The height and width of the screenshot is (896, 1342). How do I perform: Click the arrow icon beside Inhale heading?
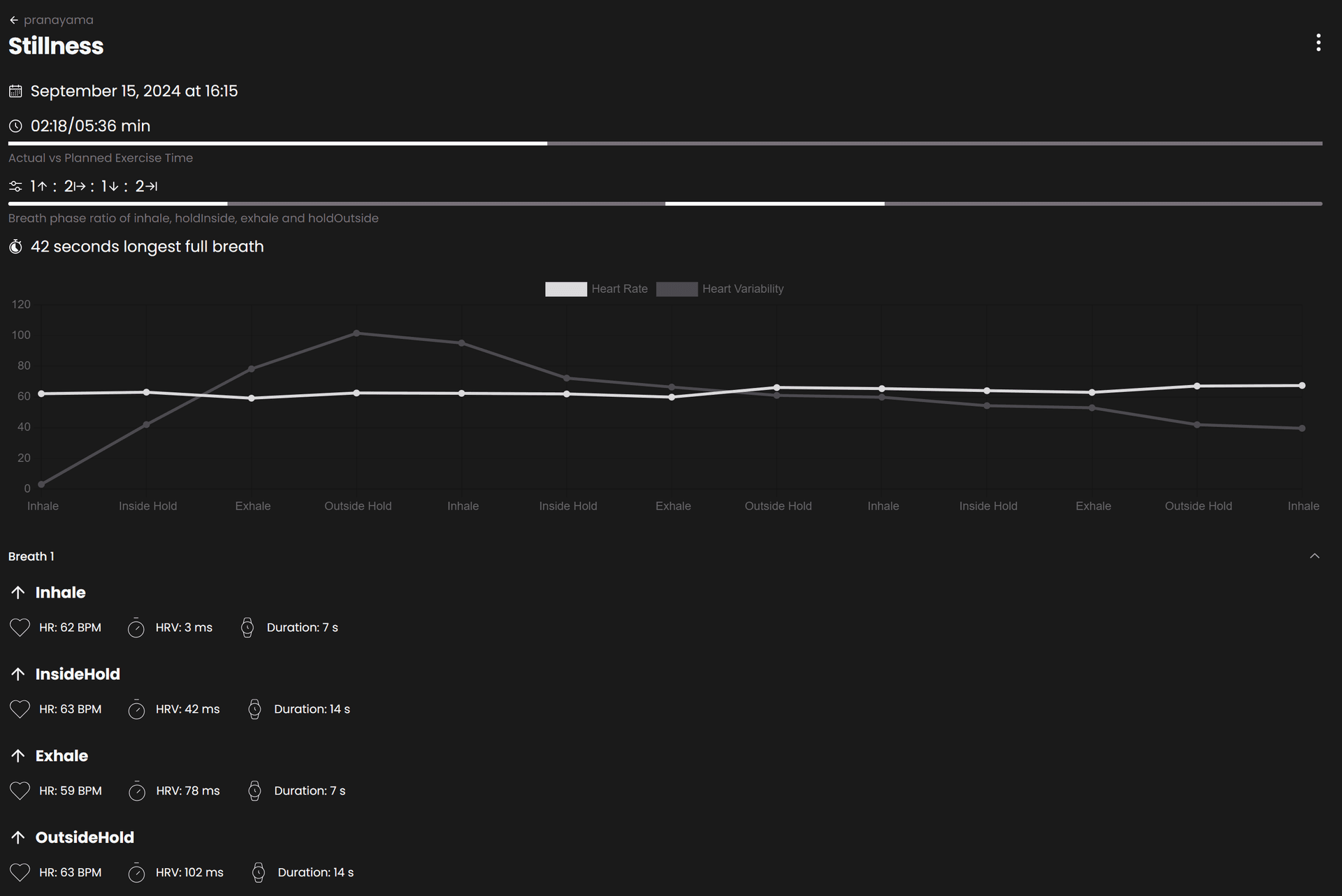(x=18, y=593)
